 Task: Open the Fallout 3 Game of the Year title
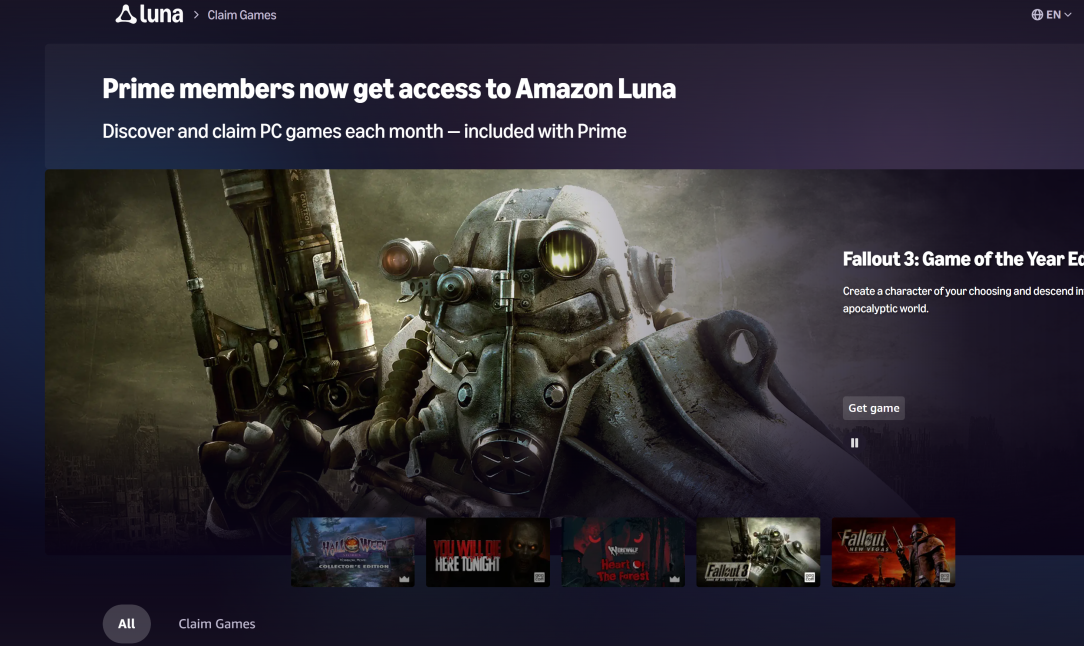[963, 259]
